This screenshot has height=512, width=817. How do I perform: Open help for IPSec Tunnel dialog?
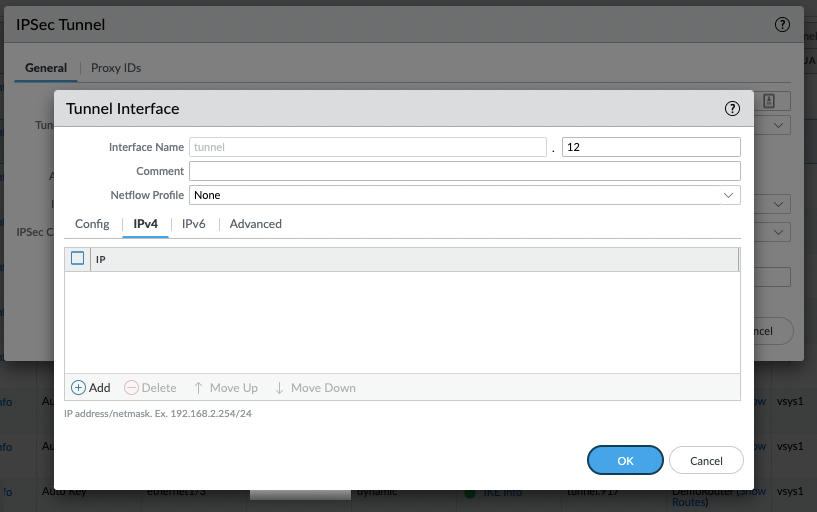pos(782,24)
